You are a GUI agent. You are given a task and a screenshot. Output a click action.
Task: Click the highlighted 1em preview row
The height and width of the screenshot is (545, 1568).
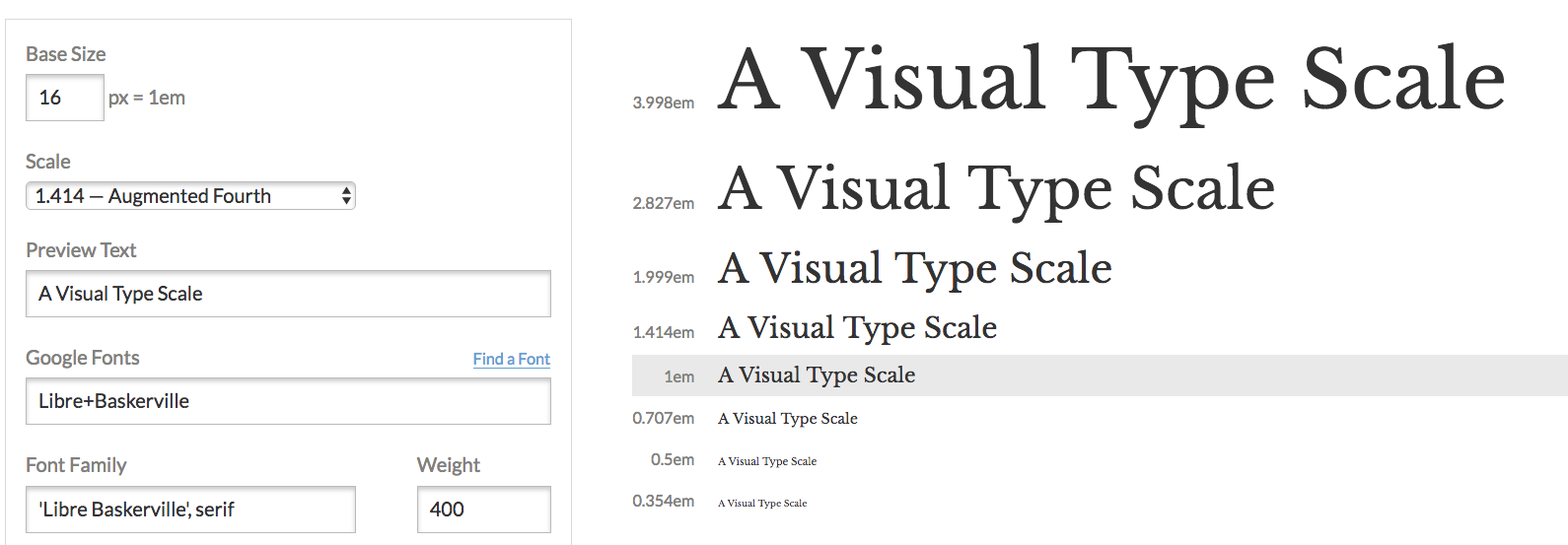tap(1100, 375)
